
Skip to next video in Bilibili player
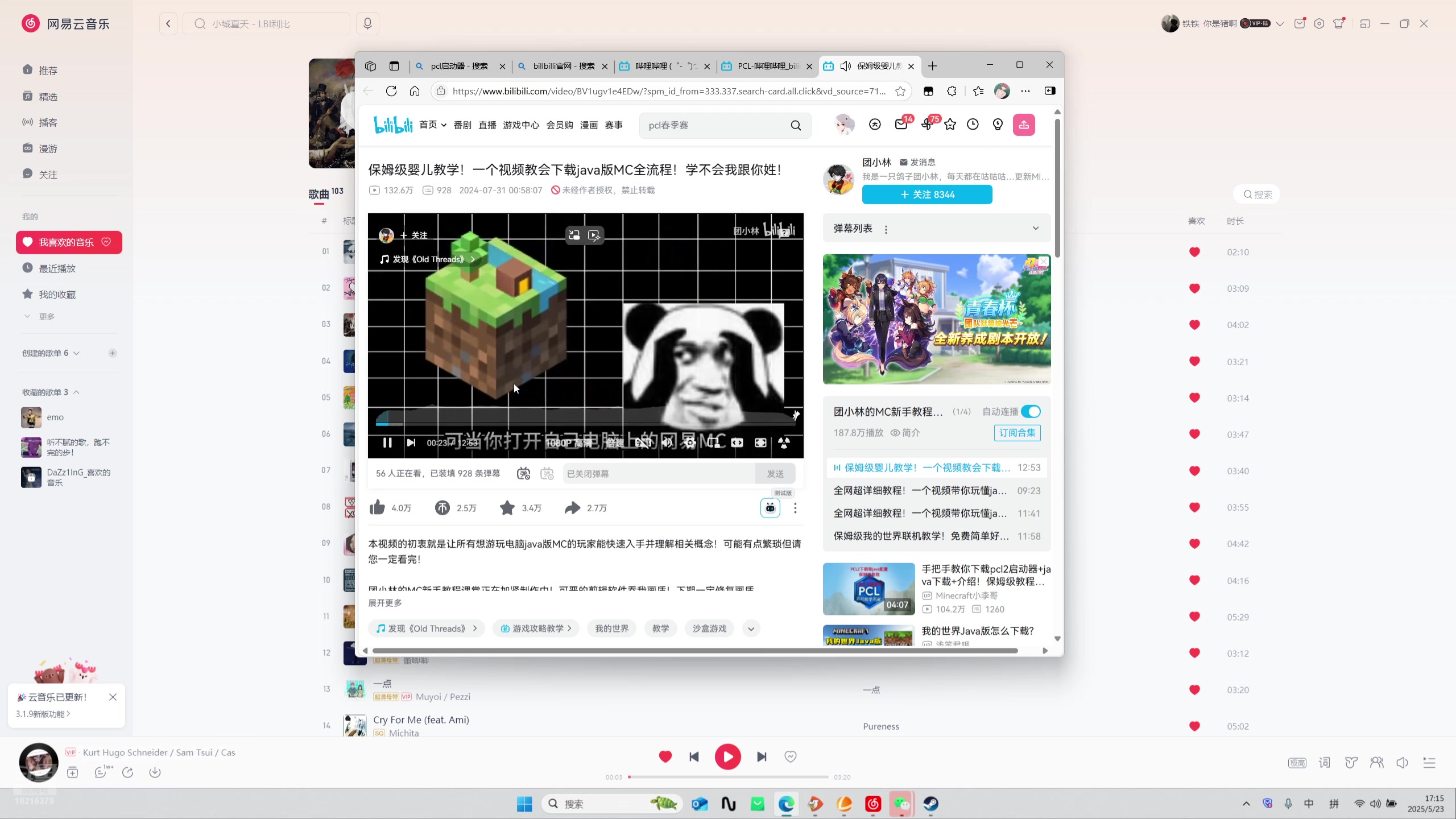[x=411, y=442]
